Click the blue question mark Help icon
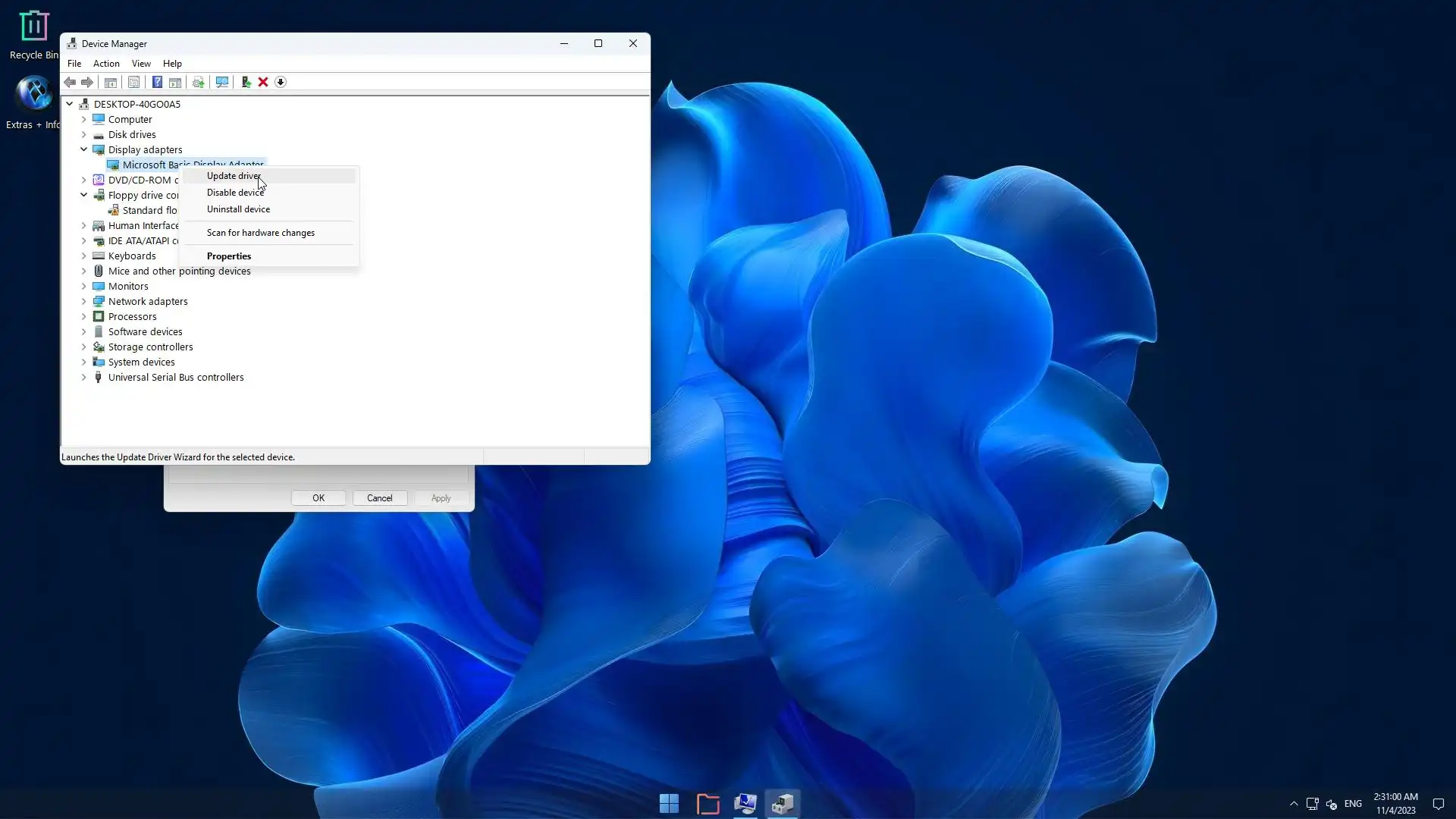Image resolution: width=1456 pixels, height=819 pixels. tap(157, 82)
